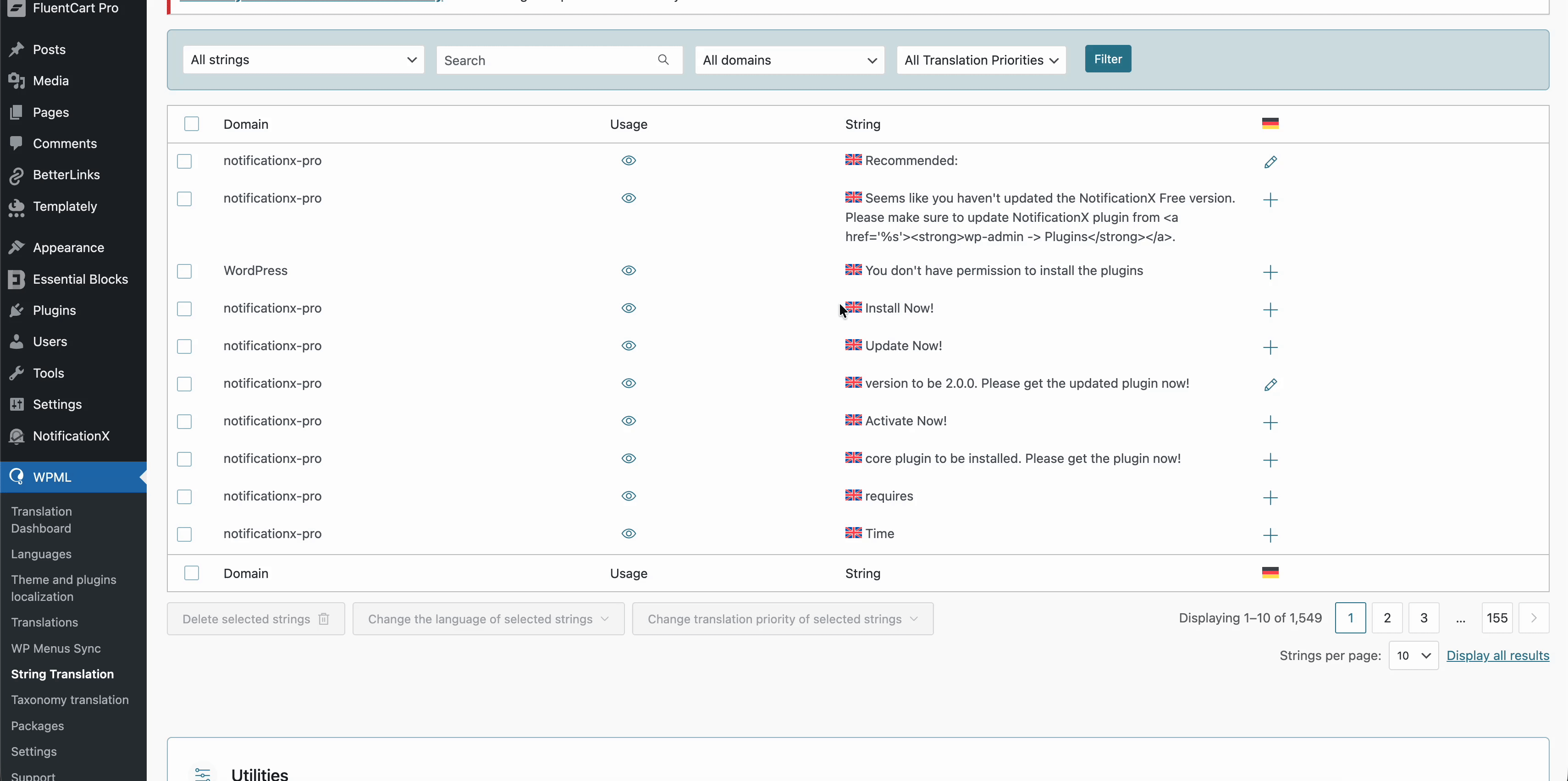The width and height of the screenshot is (1568, 781).
Task: Click the search magnifier icon
Action: tap(663, 60)
